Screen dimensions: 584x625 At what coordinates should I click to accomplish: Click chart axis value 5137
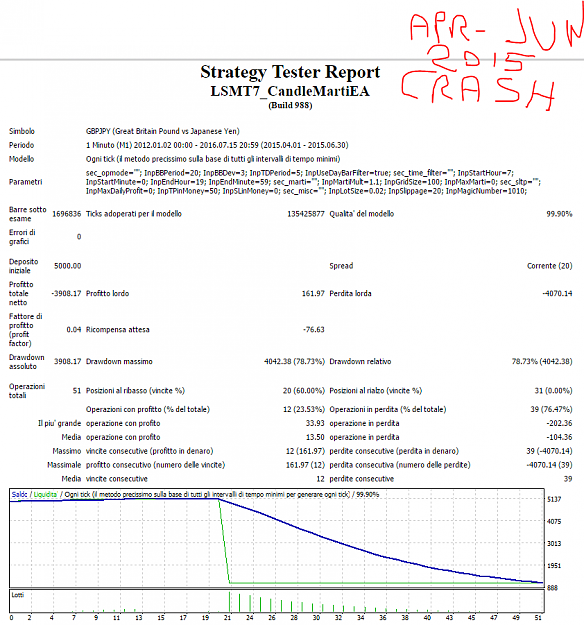[x=554, y=499]
